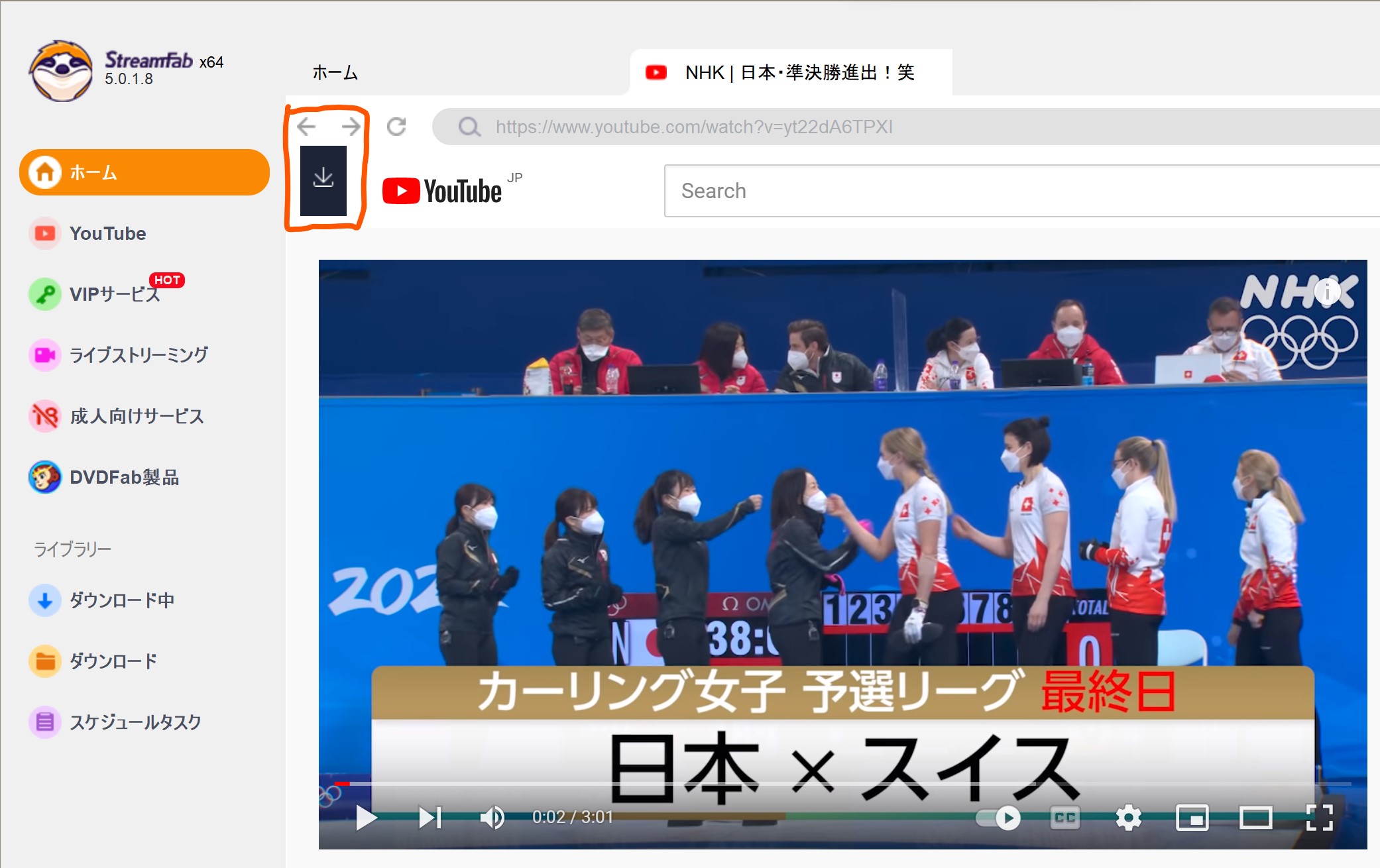The height and width of the screenshot is (868, 1380).
Task: Open スケジュールタスク scheduled tasks
Action: [x=135, y=722]
